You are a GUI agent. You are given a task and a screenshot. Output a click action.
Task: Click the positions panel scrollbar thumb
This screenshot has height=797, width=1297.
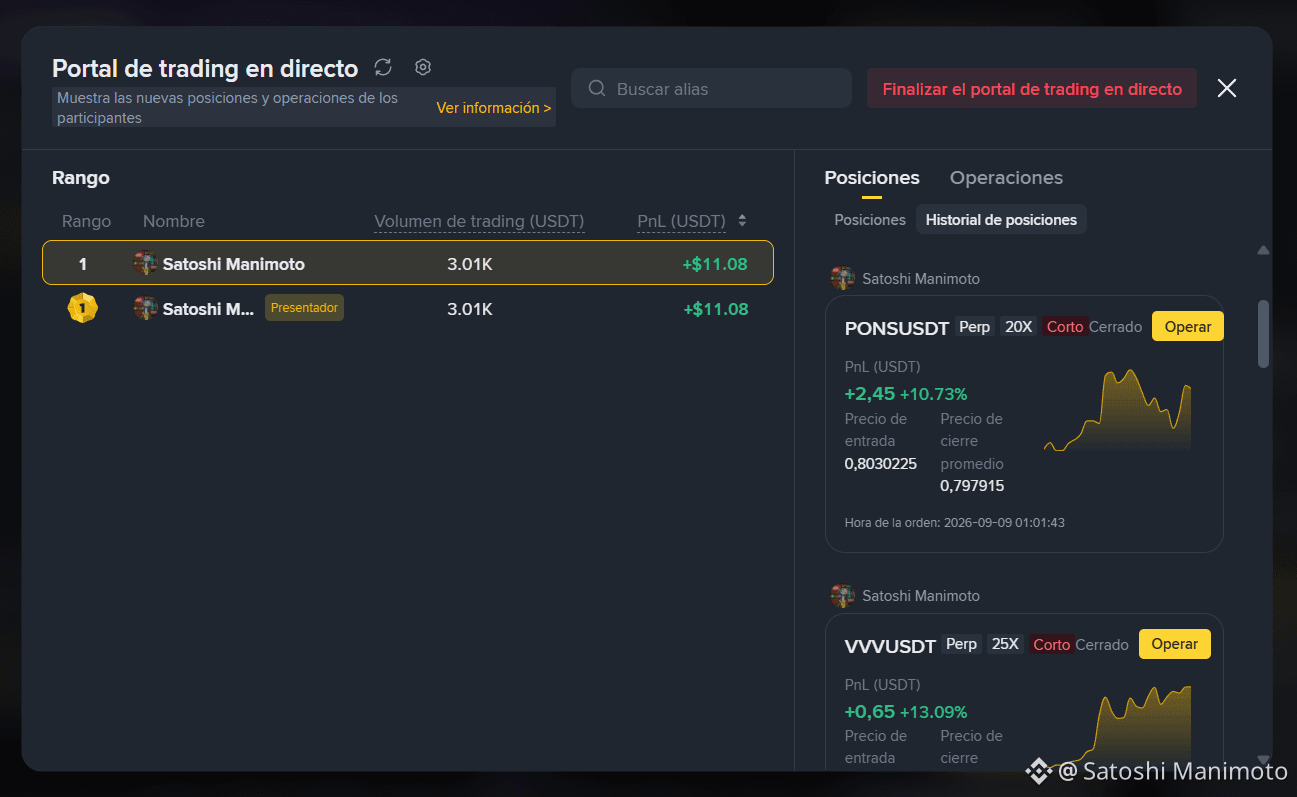click(1263, 334)
